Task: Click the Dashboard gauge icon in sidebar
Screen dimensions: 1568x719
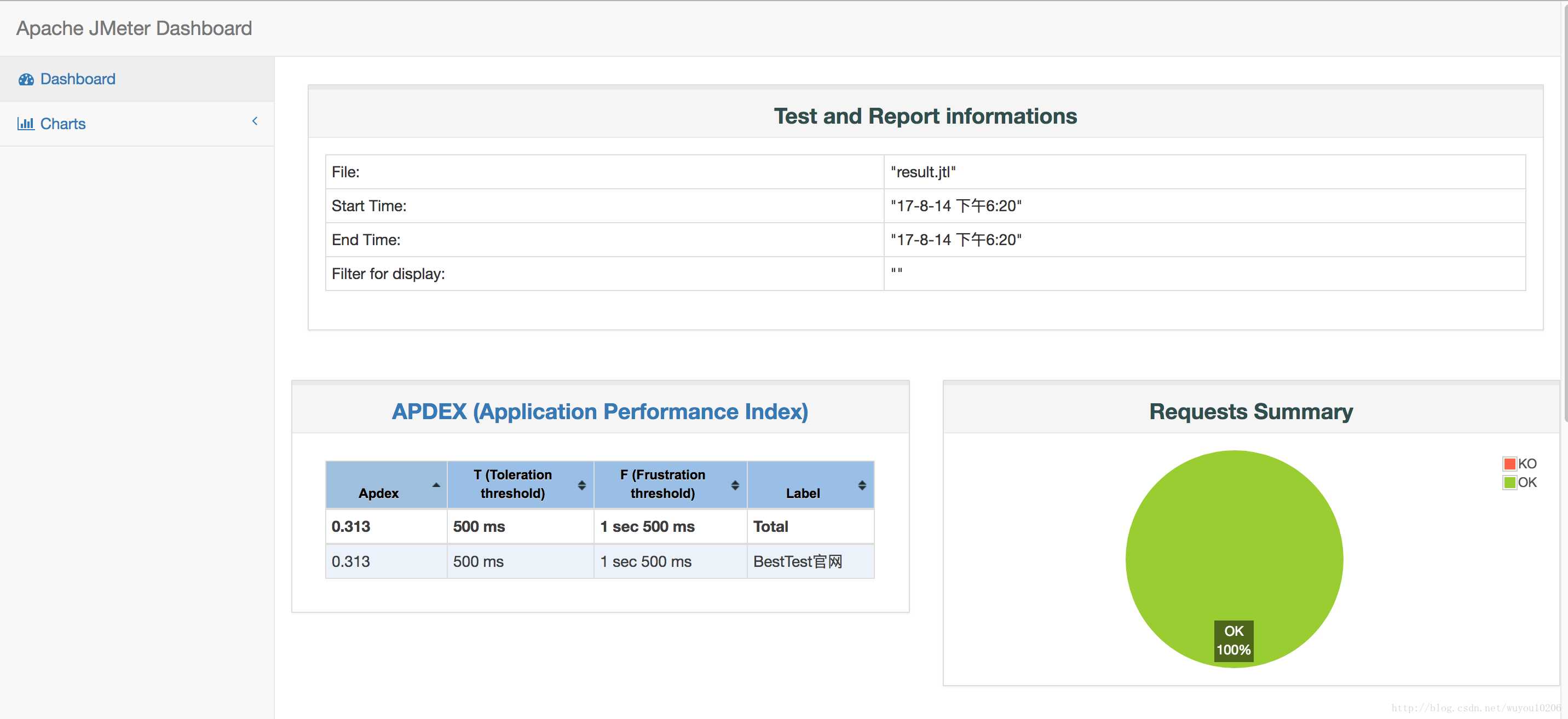Action: 26,80
